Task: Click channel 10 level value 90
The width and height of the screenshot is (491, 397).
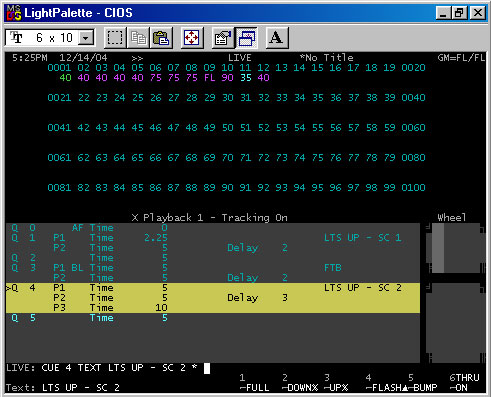Action: (x=227, y=78)
